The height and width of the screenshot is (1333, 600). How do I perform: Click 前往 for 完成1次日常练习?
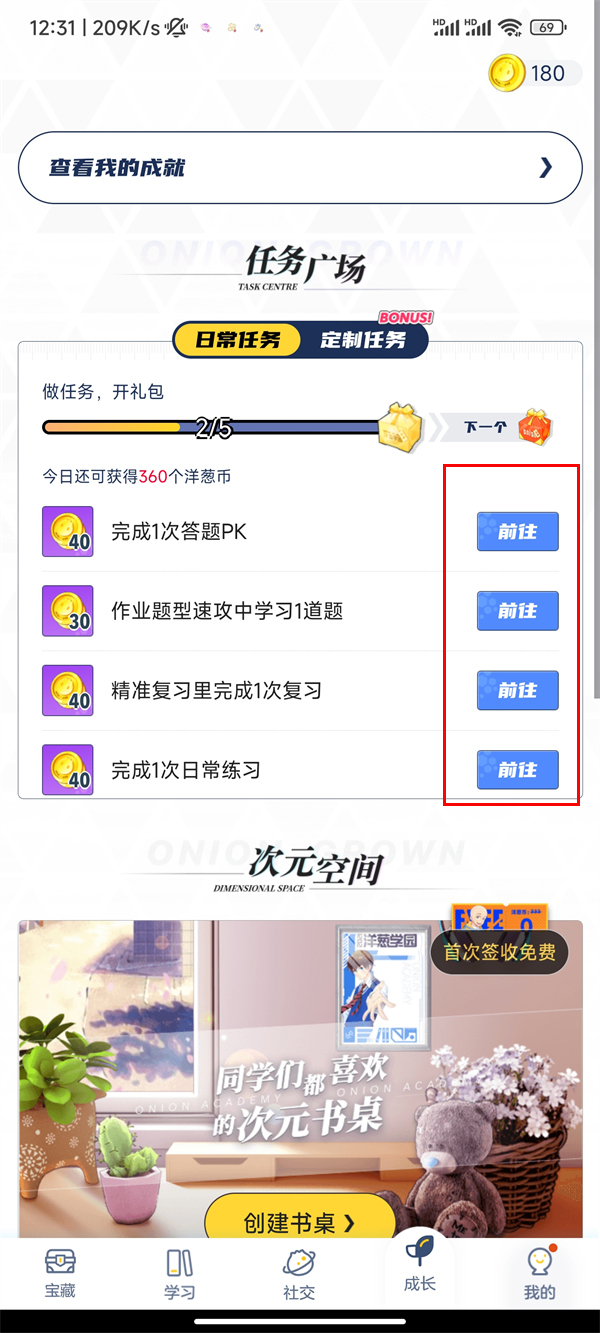pos(518,770)
